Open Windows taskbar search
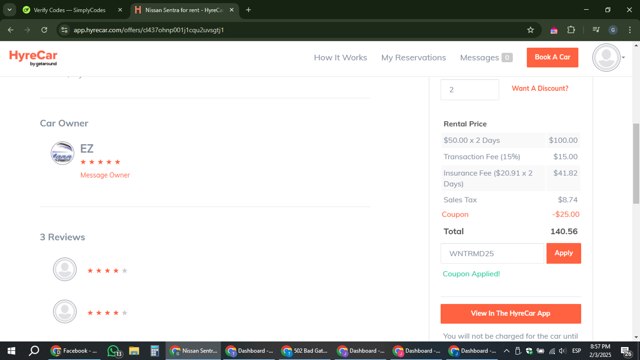 pyautogui.click(x=34, y=351)
